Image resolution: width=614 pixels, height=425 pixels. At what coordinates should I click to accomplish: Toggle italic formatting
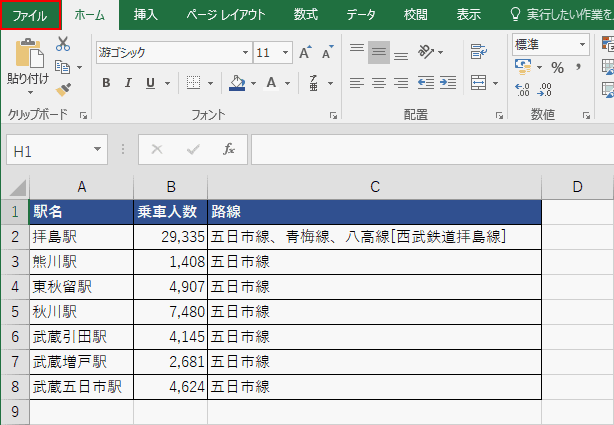point(128,83)
